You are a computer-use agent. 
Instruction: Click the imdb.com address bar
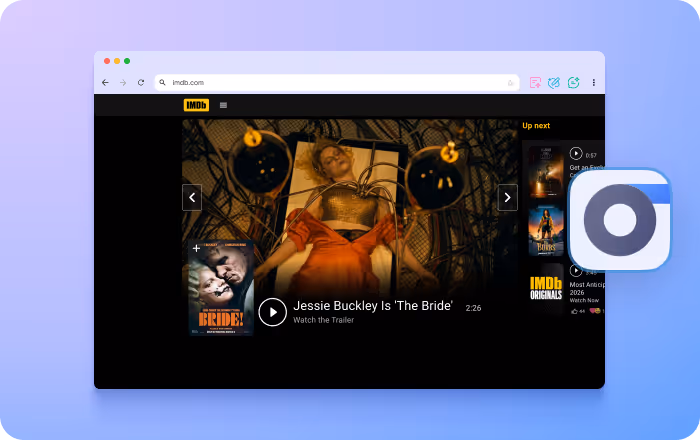(337, 83)
